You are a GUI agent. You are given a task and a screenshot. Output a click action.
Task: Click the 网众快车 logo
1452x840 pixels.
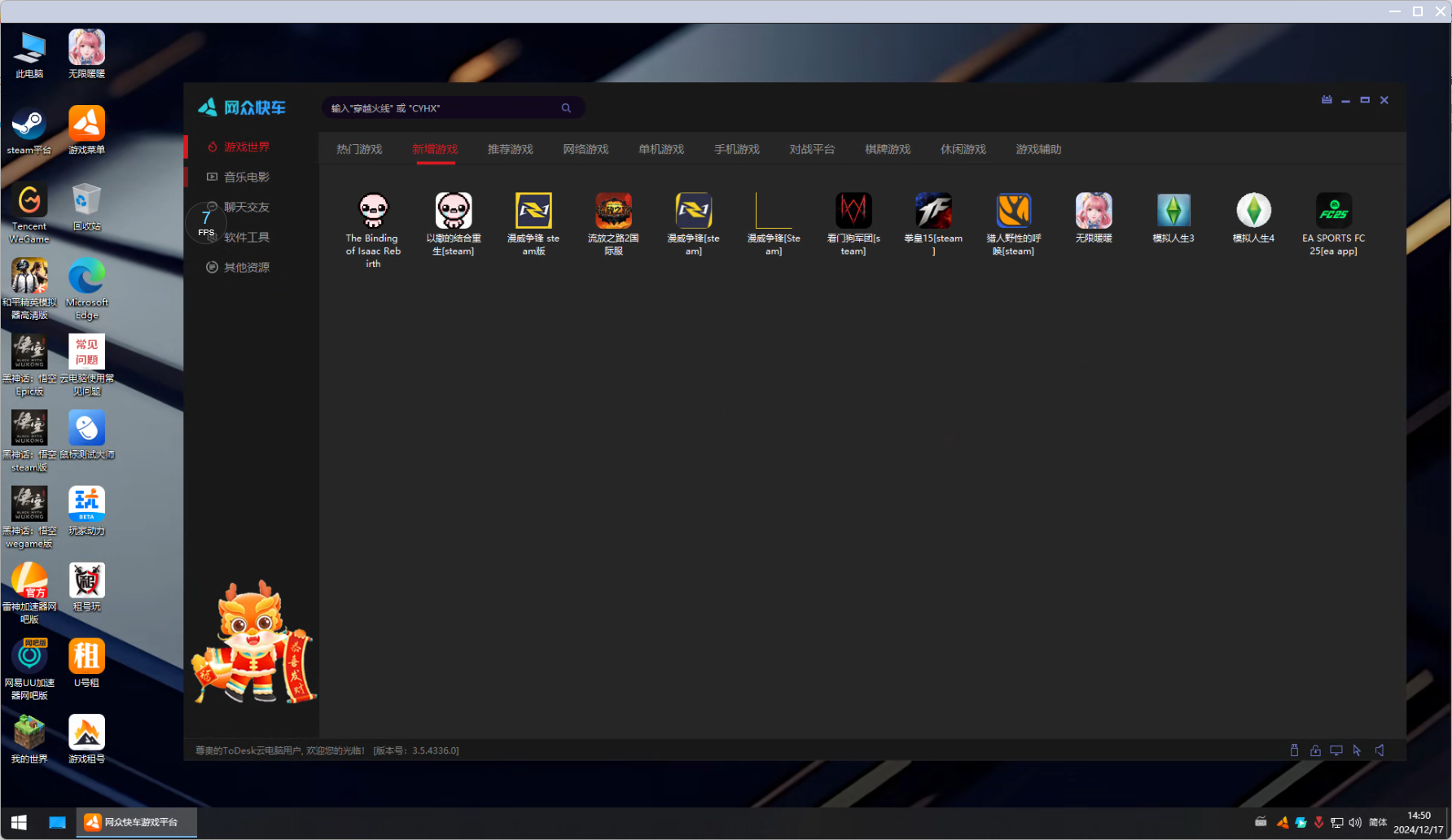click(x=242, y=107)
